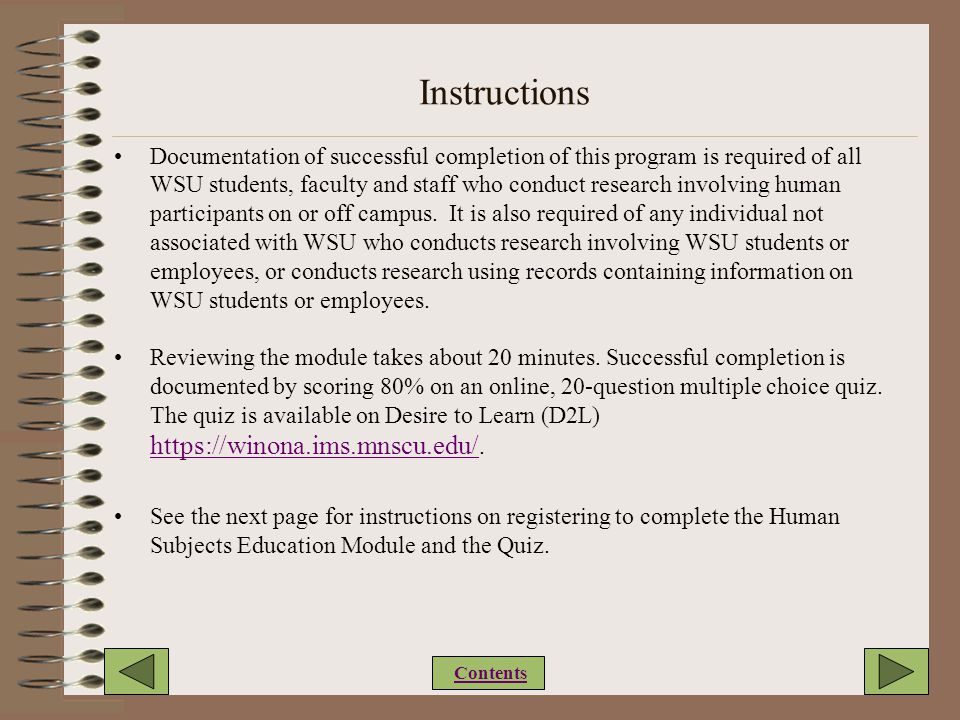Viewport: 960px width, 720px height.
Task: Click "WSU students or employees." closing line
Action: [x=290, y=301]
